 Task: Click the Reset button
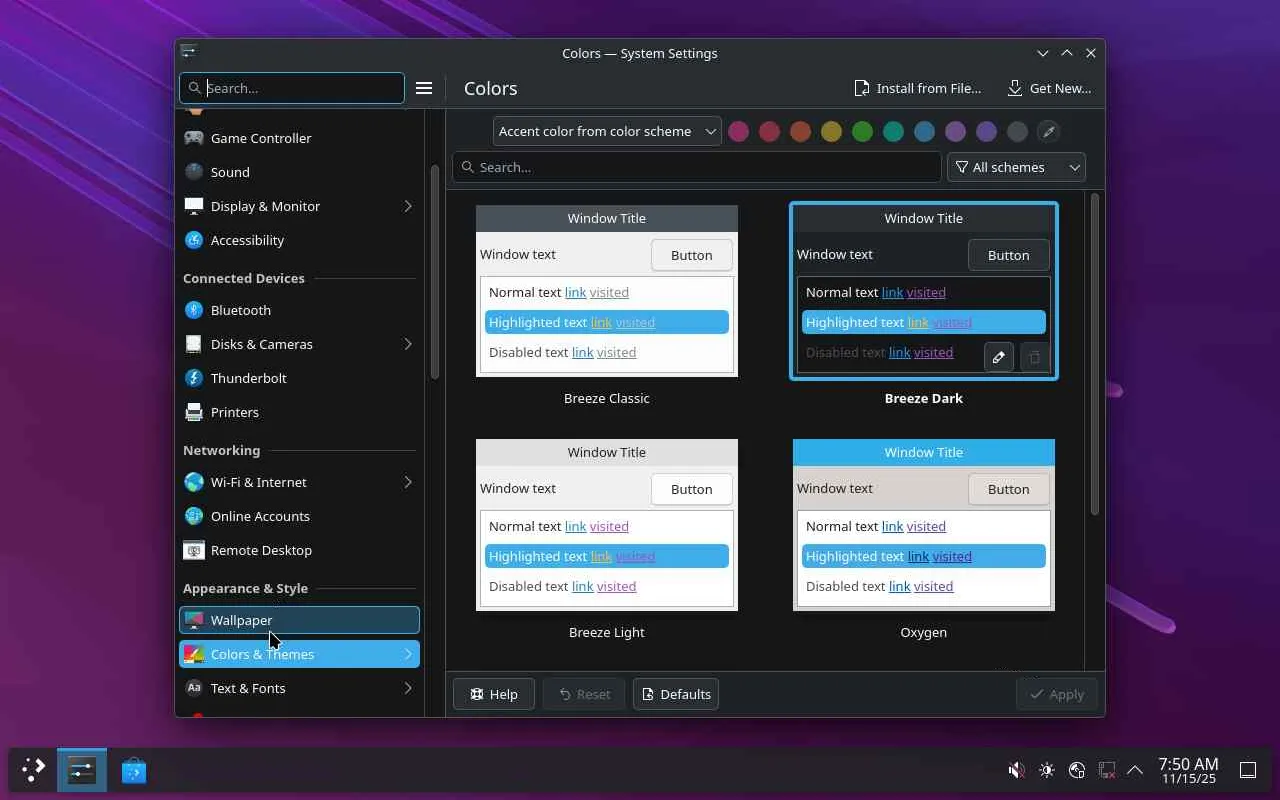coord(584,694)
